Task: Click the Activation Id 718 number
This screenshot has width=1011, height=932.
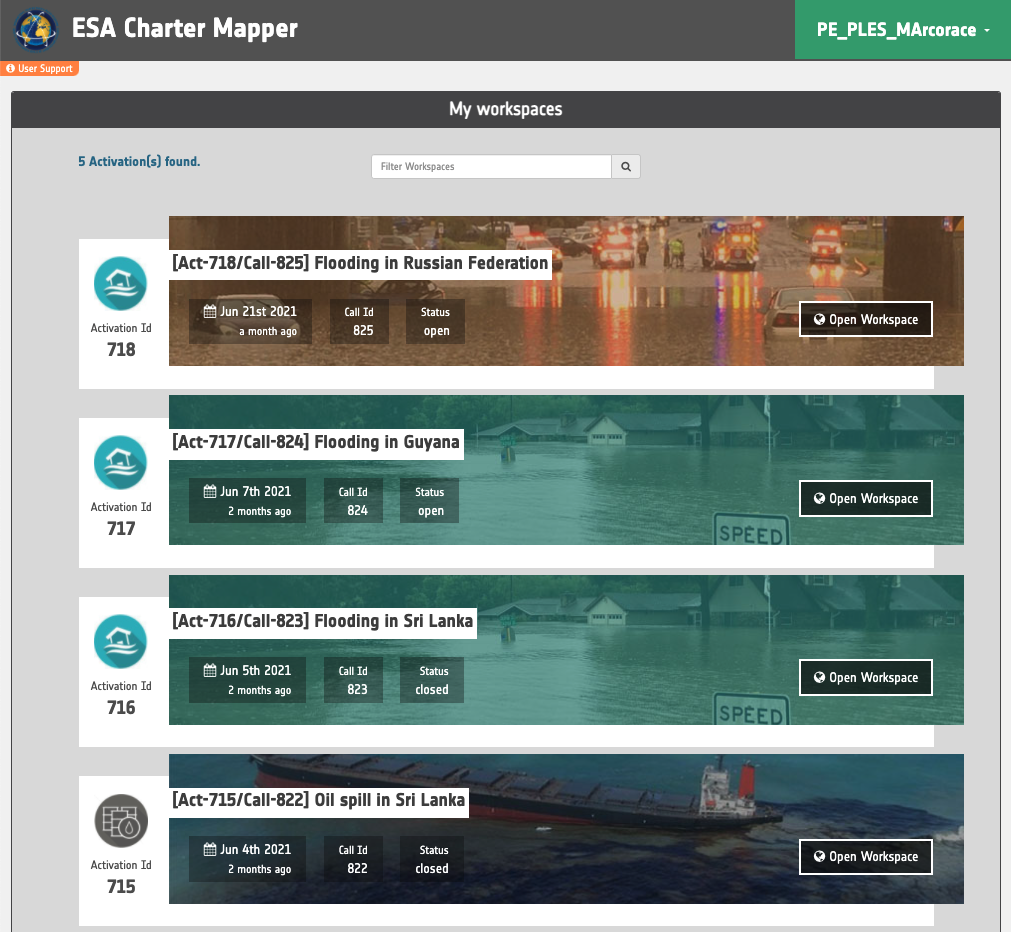Action: point(121,350)
